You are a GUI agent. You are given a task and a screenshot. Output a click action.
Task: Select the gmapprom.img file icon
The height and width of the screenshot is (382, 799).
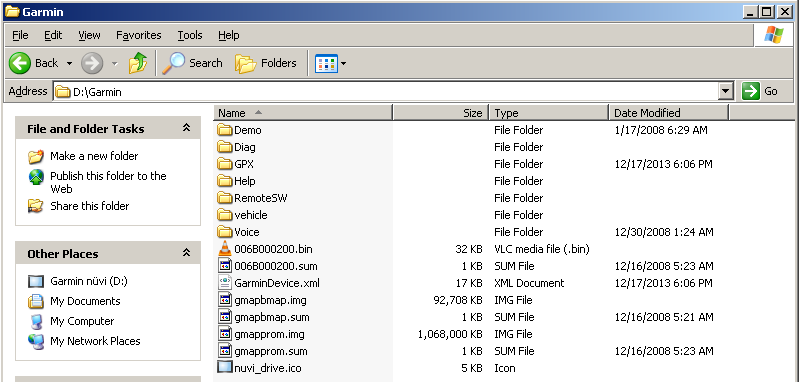[225, 334]
